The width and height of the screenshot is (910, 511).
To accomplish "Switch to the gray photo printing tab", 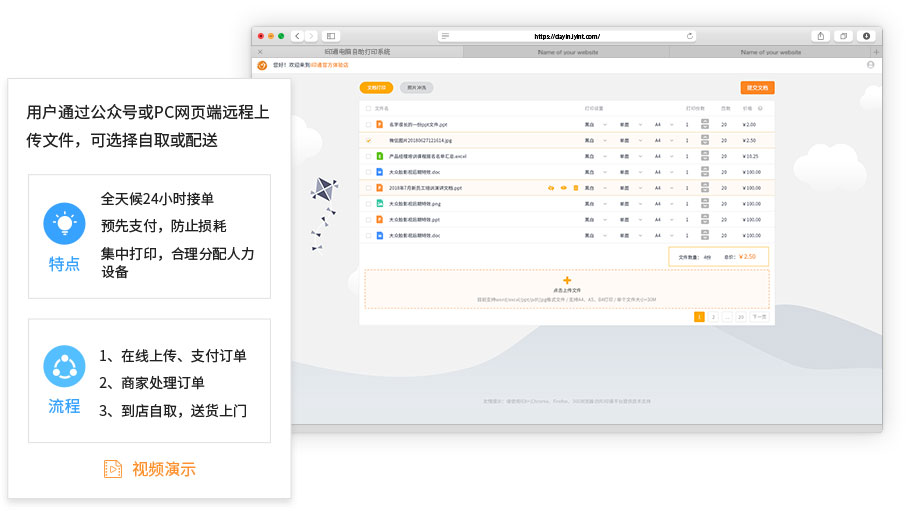I will (x=416, y=88).
